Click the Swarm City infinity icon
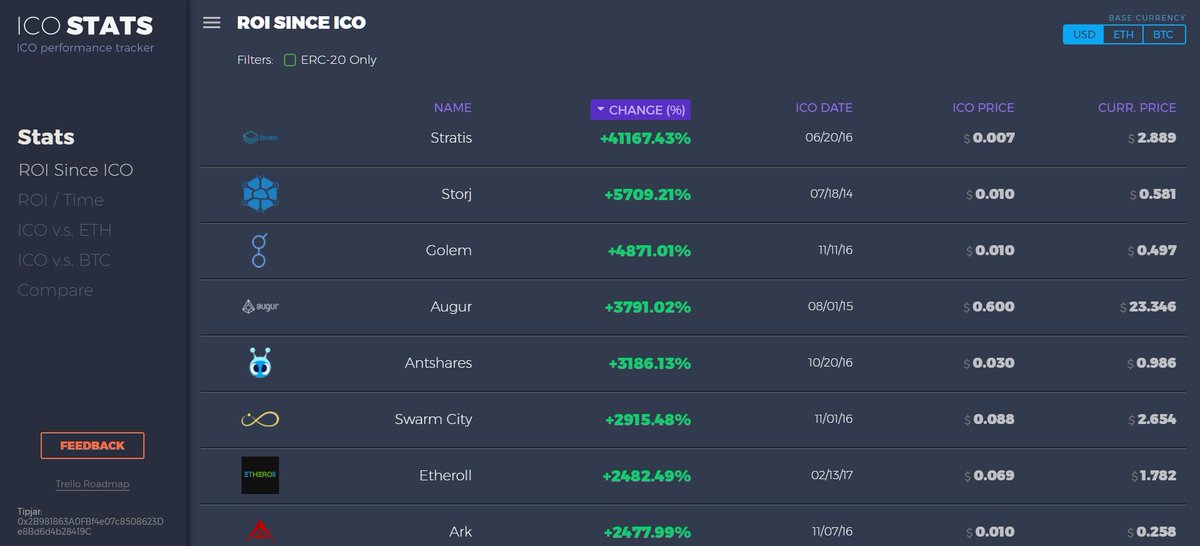1200x546 pixels. point(260,419)
